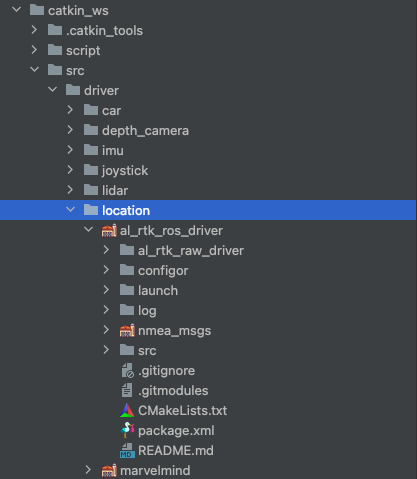Click the stork icon next to package.xml
This screenshot has width=417, height=479.
click(x=127, y=430)
